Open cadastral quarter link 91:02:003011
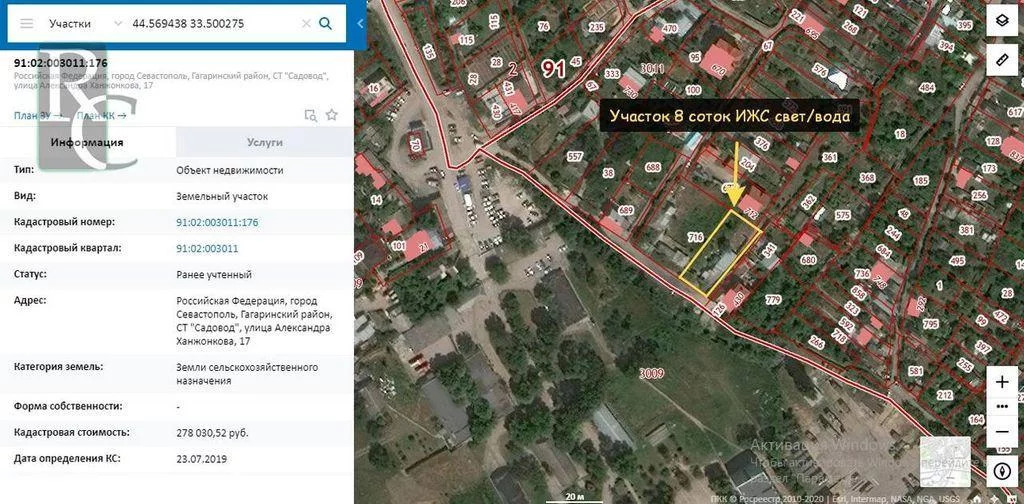1024x504 pixels. coord(207,248)
